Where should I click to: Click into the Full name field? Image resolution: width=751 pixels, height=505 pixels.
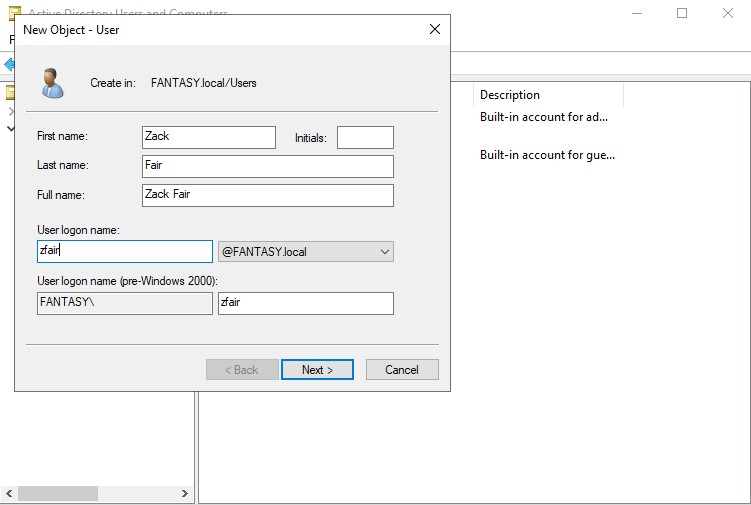(x=268, y=195)
